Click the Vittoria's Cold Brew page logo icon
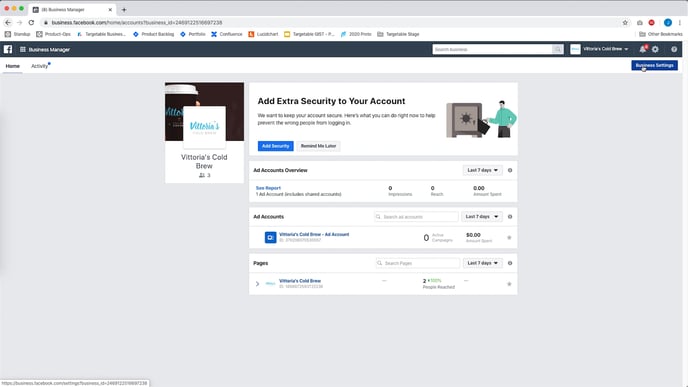 (270, 283)
